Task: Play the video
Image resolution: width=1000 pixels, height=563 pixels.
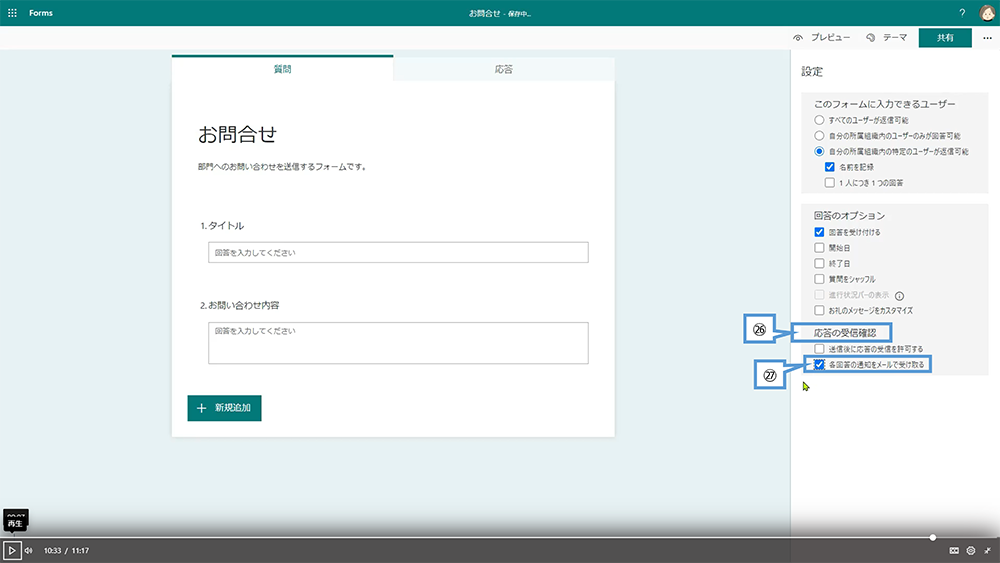Action: tap(12, 550)
